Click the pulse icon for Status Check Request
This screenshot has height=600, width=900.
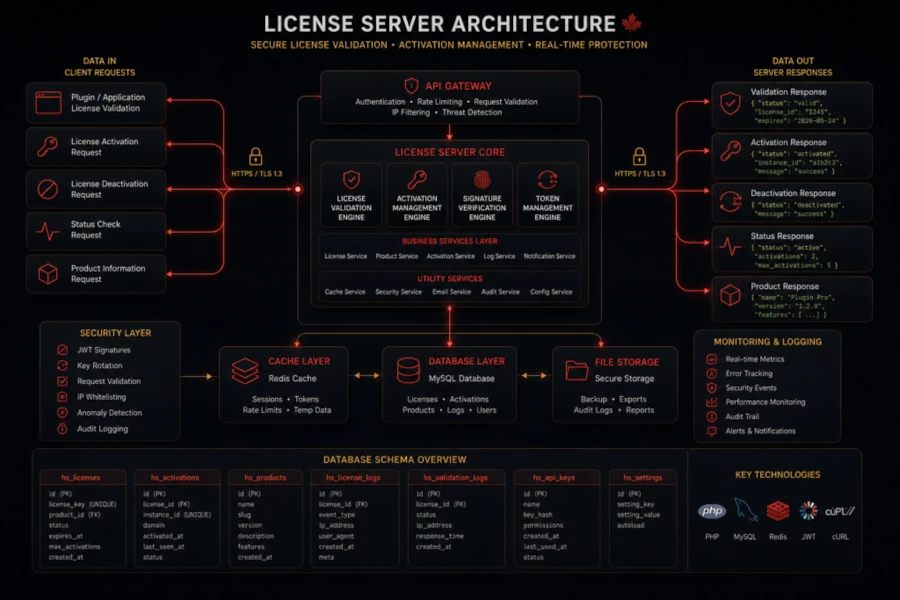point(48,230)
